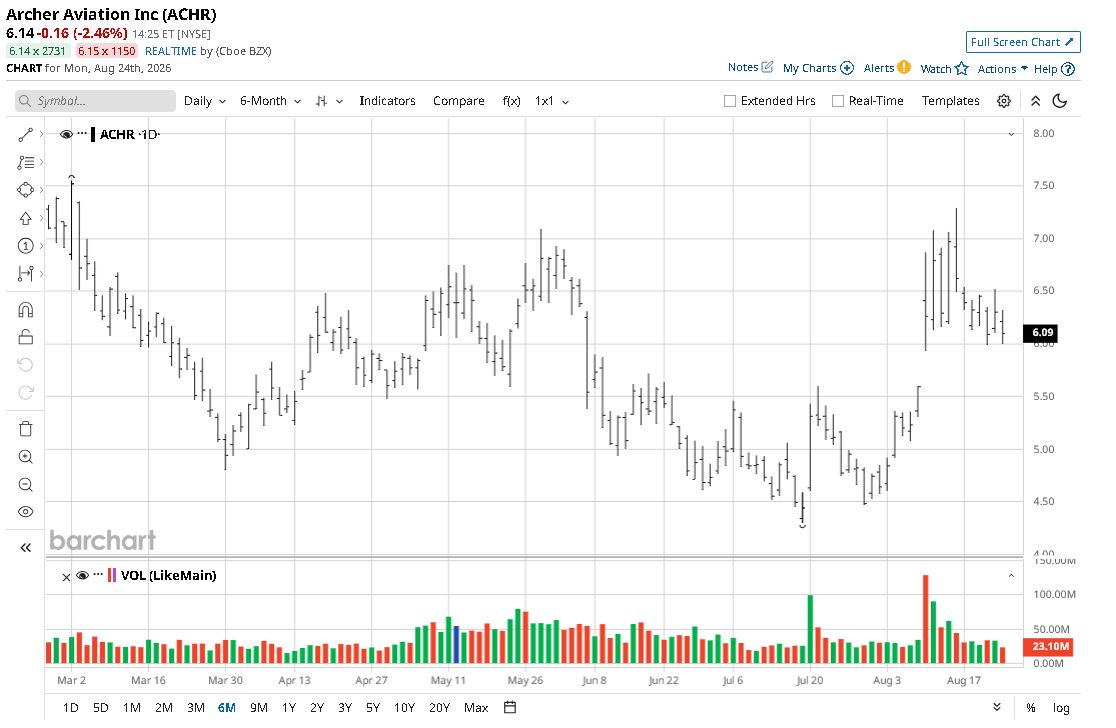Screen dimensions: 1116x728
Task: Open the Templates menu
Action: coord(950,101)
